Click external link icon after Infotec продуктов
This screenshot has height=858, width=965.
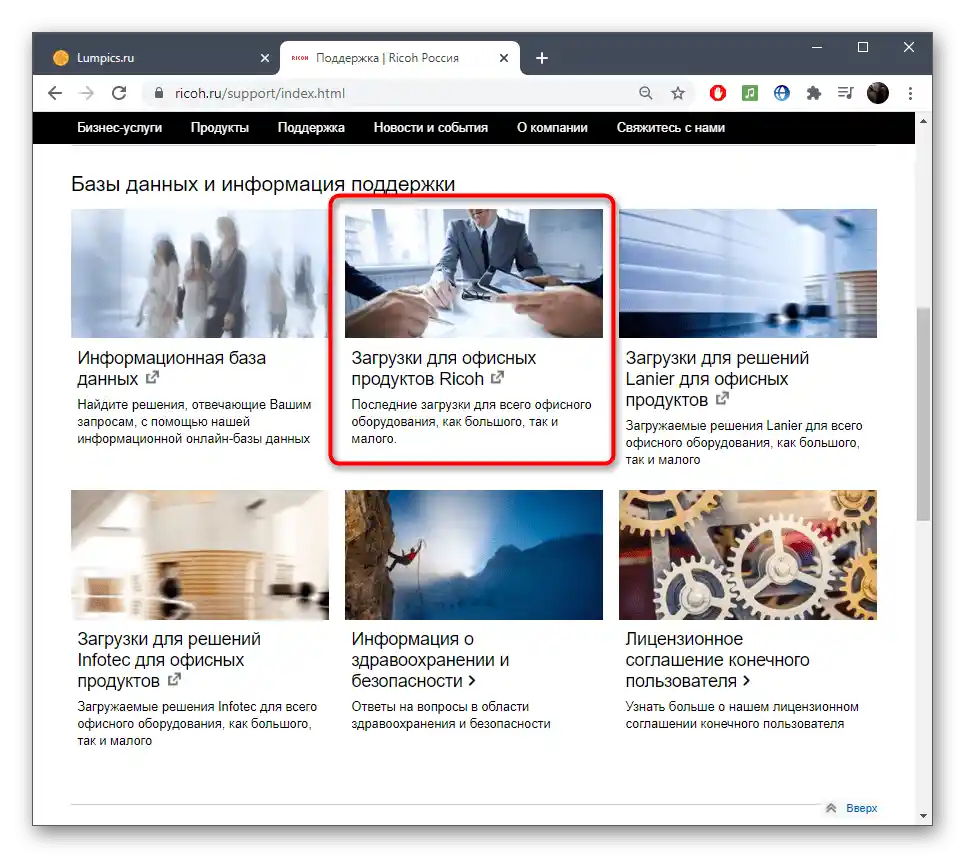(174, 680)
